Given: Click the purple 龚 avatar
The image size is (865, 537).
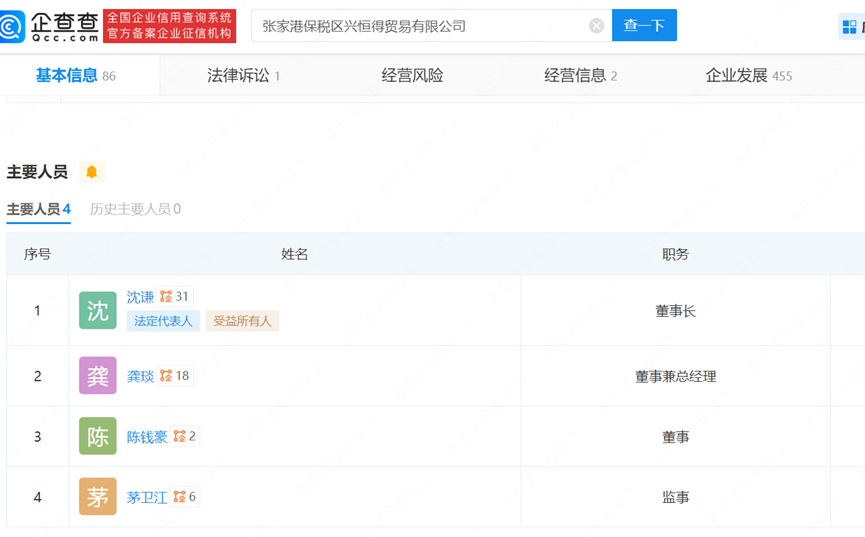Looking at the screenshot, I should [98, 375].
